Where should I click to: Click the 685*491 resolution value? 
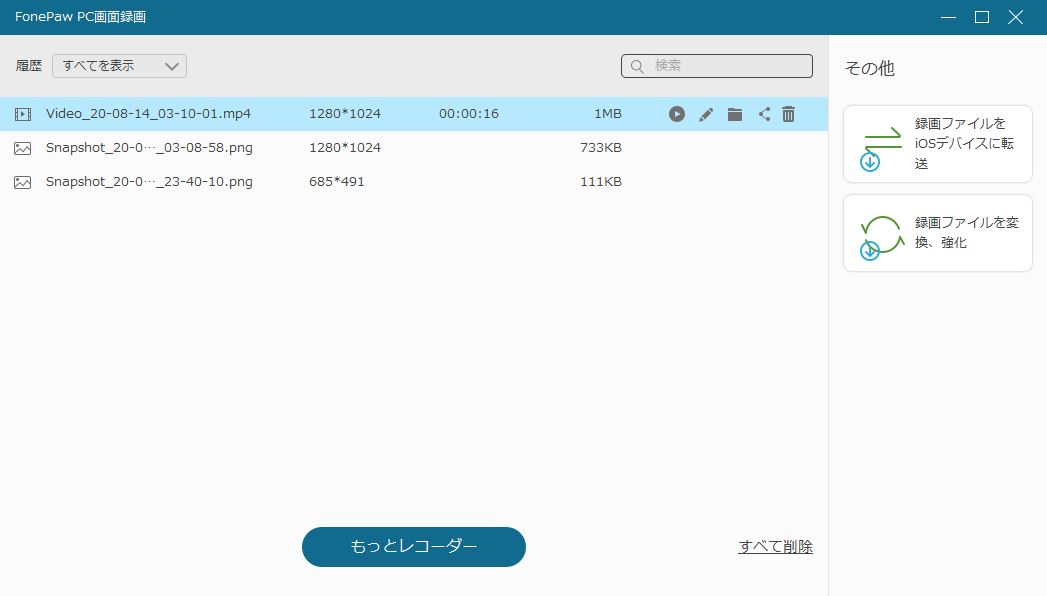click(337, 182)
